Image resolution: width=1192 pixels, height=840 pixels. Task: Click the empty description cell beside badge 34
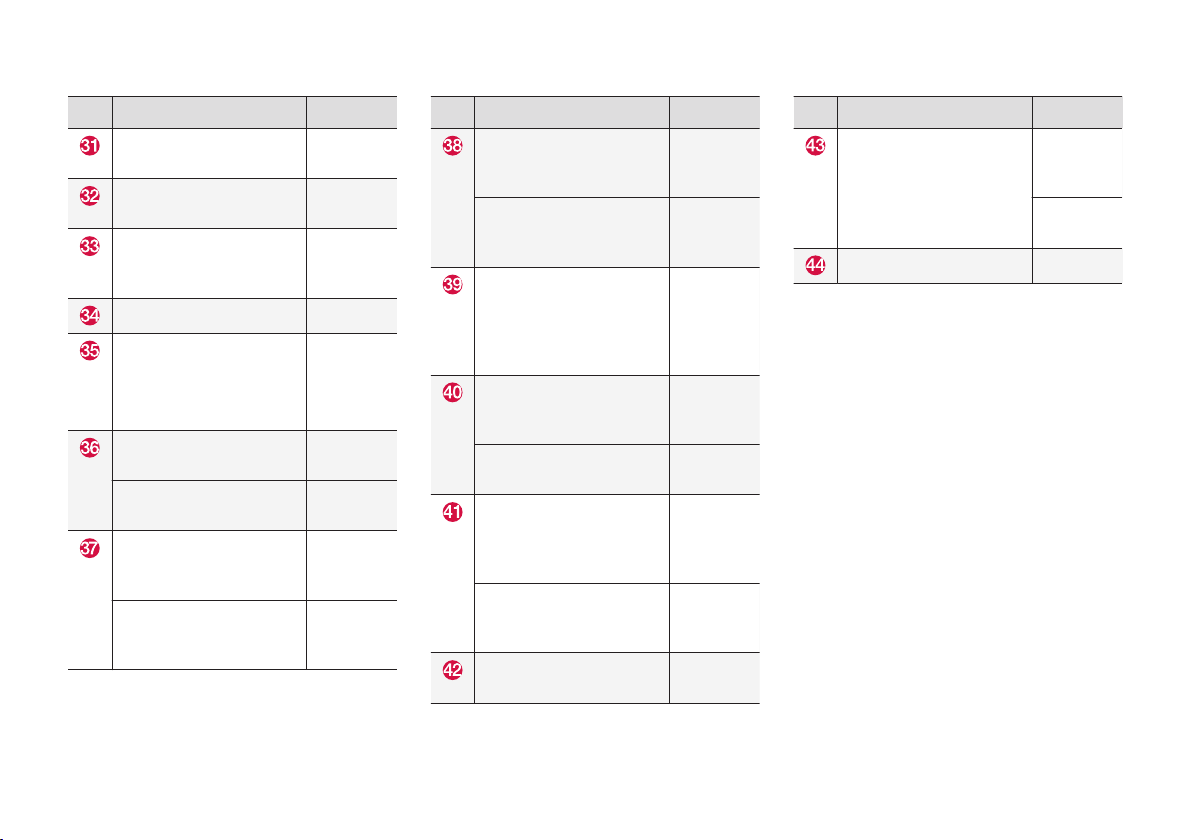pos(209,315)
